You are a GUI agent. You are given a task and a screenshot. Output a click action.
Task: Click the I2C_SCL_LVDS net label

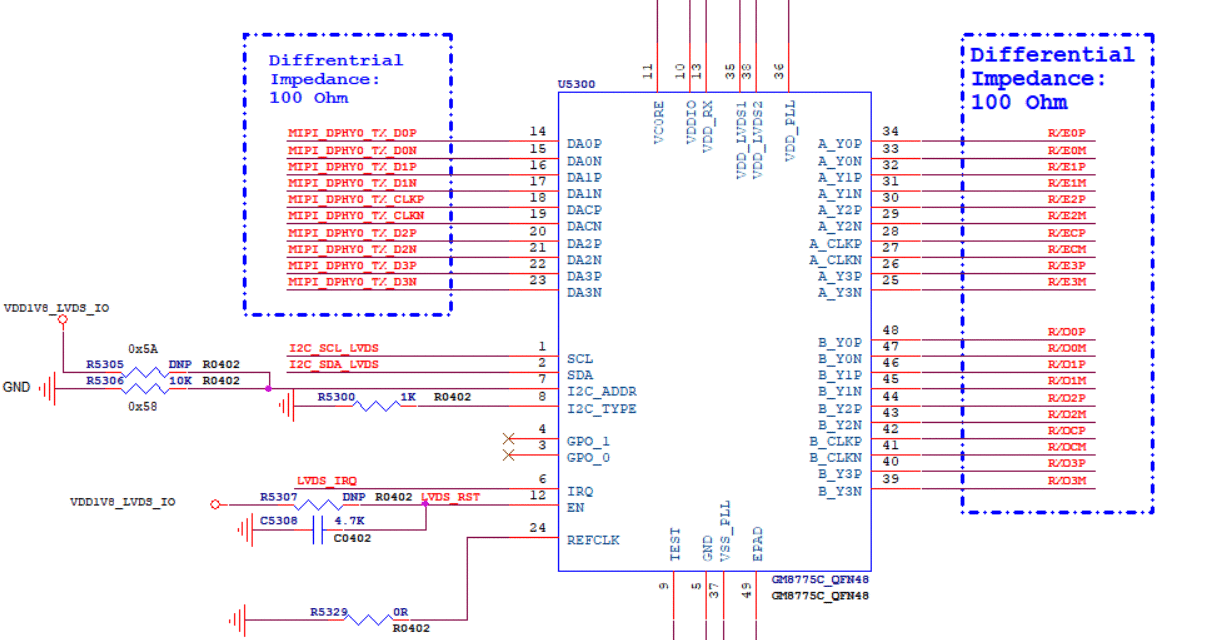[x=333, y=348]
